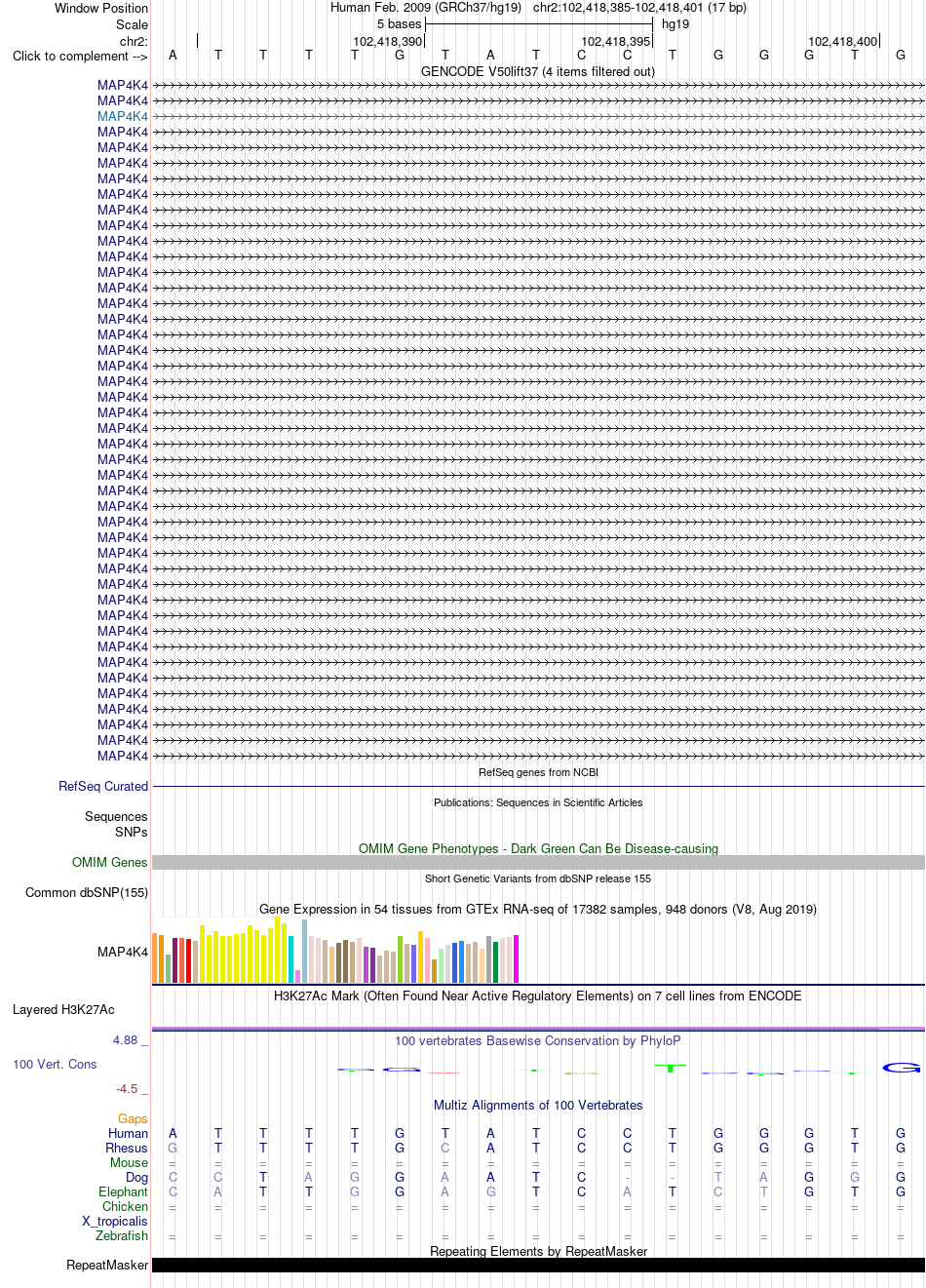The image size is (926, 1288).
Task: Click the 'Scale' track label
Action: (x=133, y=25)
